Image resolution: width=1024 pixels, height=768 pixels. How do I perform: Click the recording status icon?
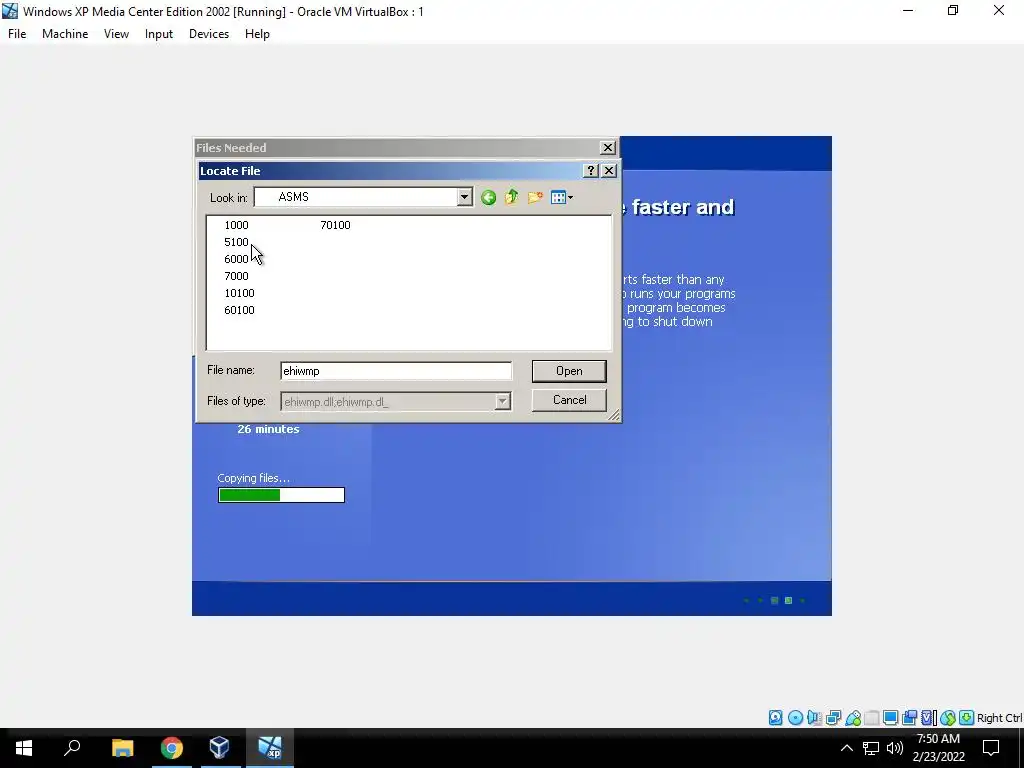(909, 718)
